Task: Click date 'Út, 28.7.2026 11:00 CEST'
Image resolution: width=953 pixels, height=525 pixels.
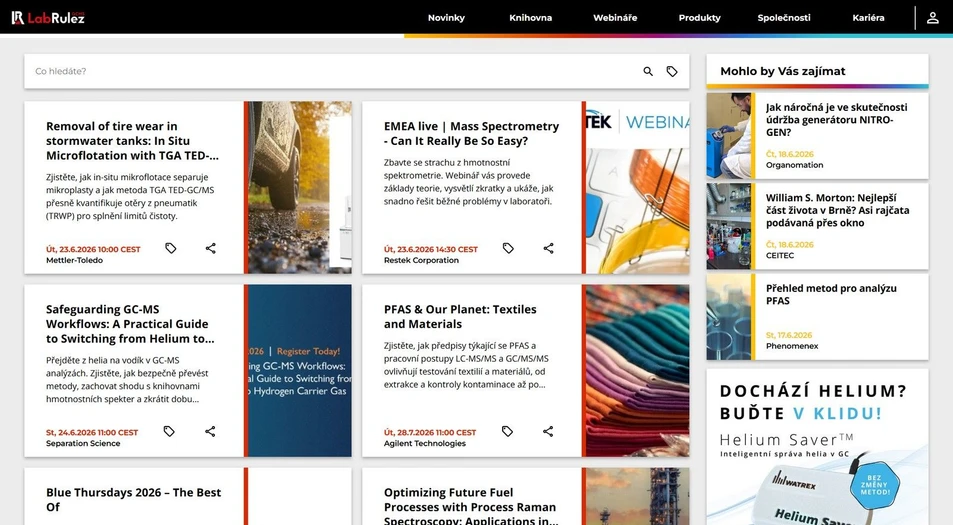Action: point(430,432)
